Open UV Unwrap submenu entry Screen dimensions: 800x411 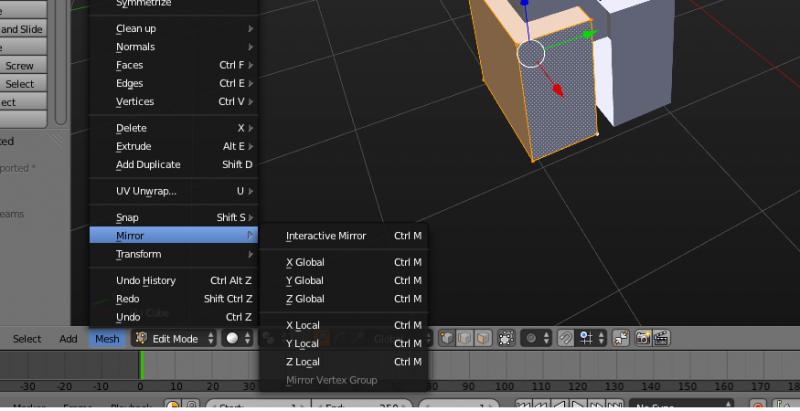173,191
